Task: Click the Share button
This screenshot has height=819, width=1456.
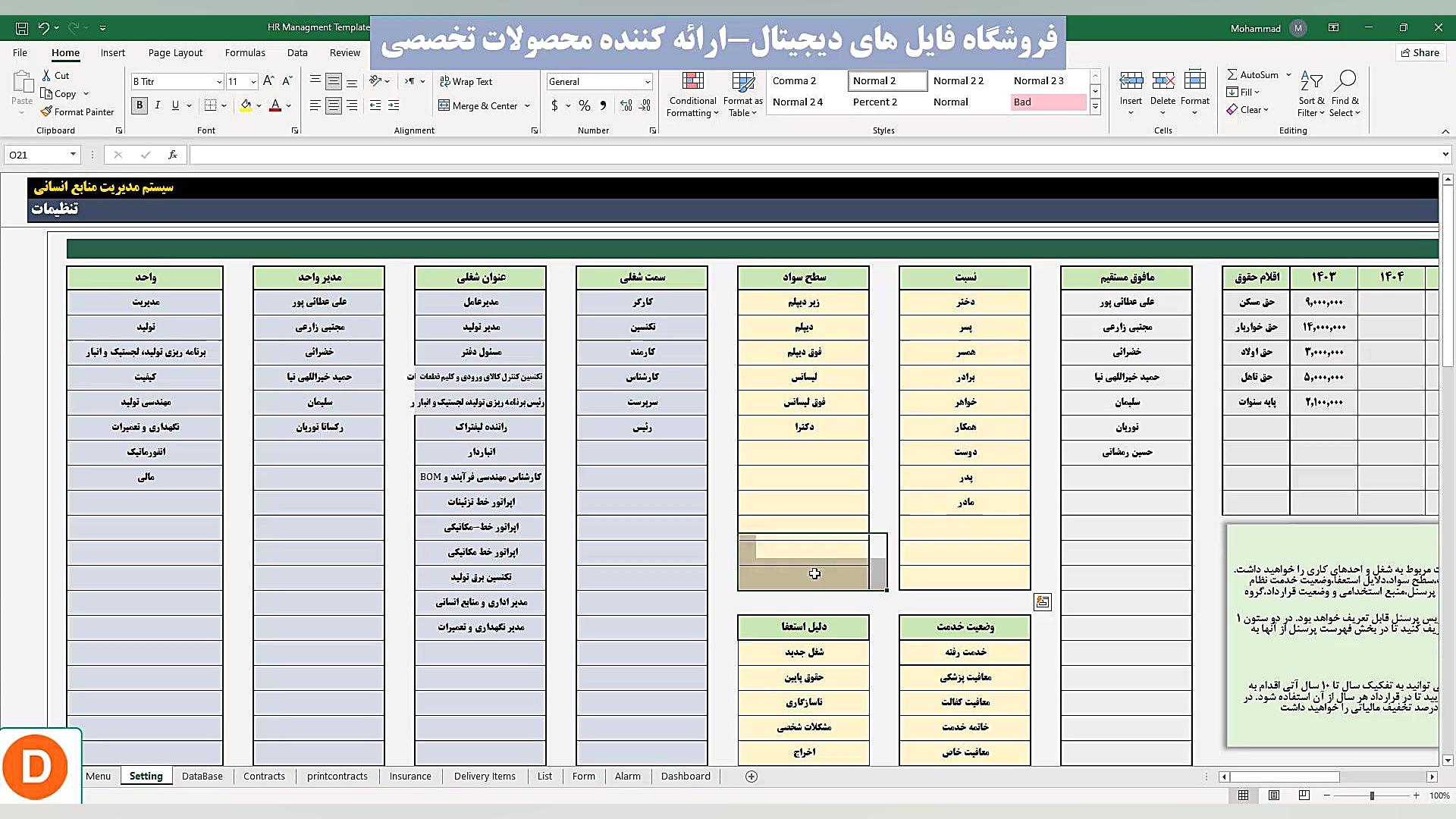Action: coord(1420,52)
